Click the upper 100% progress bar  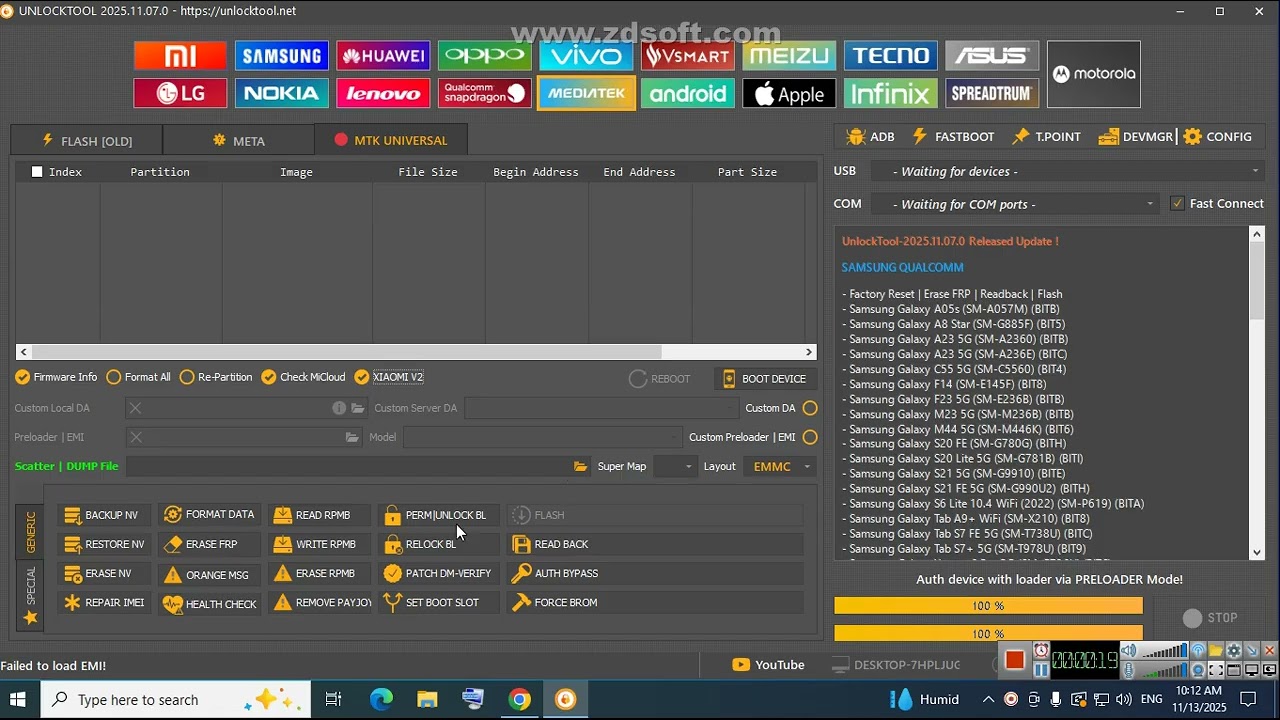[x=988, y=606]
